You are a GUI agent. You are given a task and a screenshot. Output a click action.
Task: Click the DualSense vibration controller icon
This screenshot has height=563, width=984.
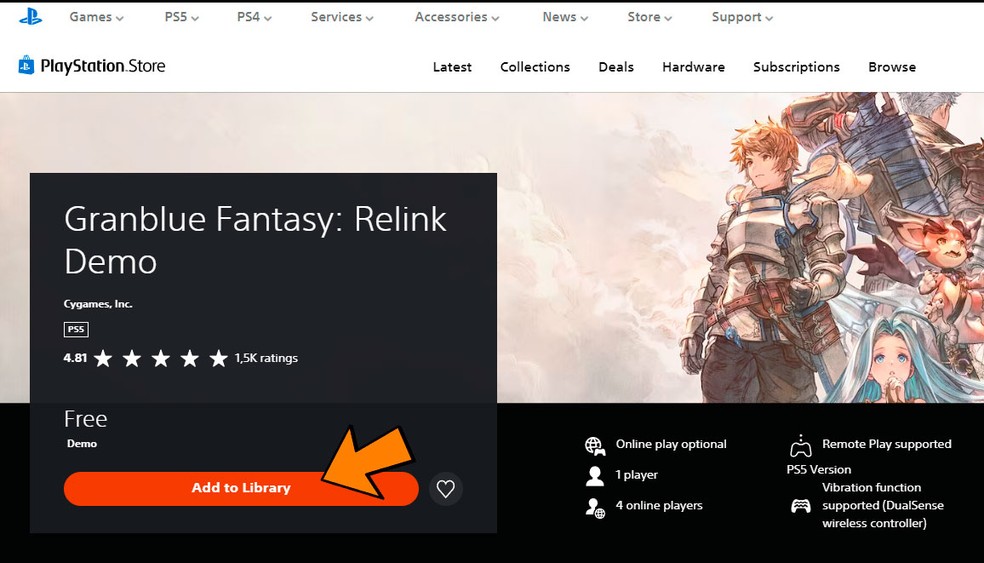(x=801, y=506)
